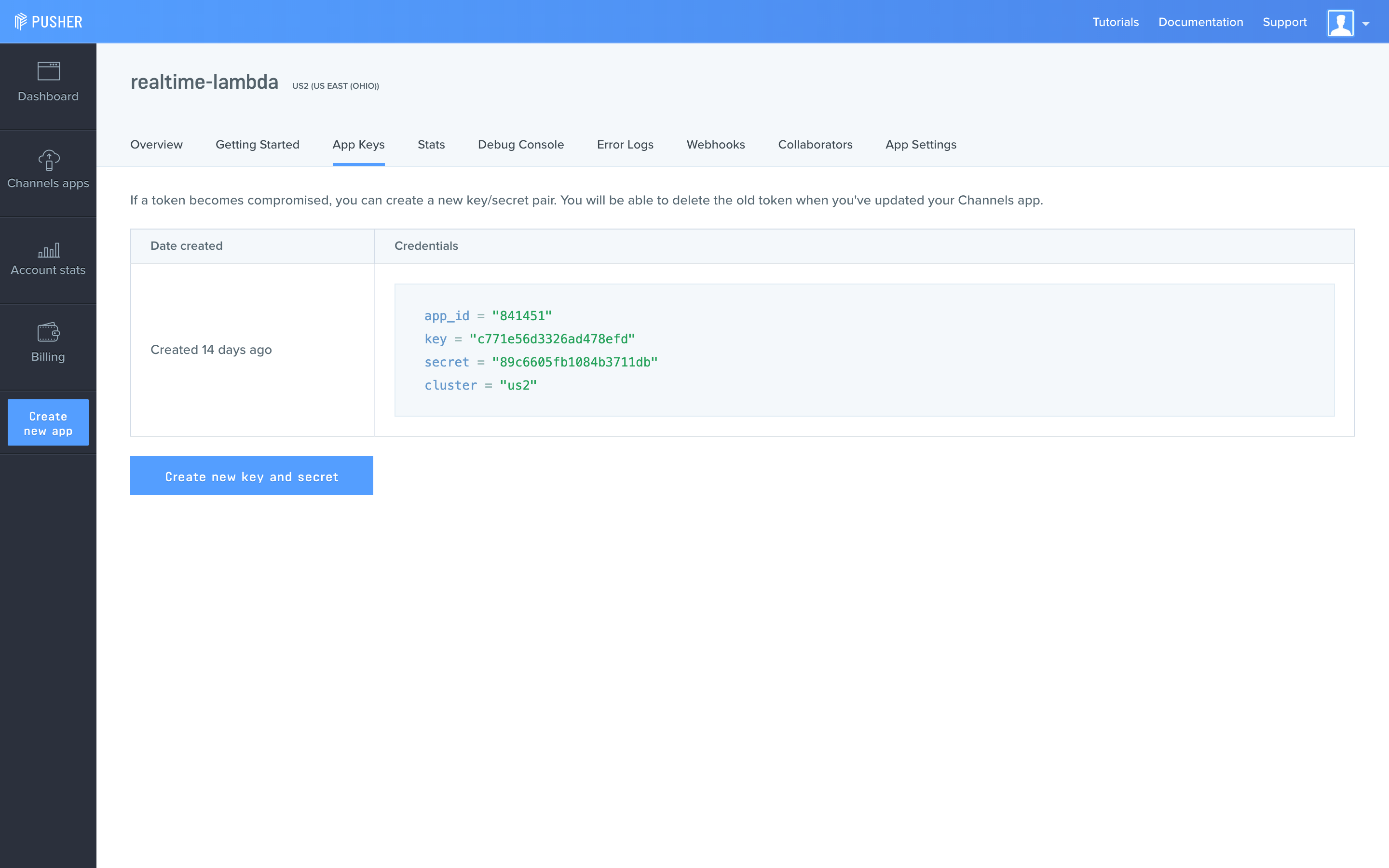Switch to the Getting Started tab
Viewport: 1389px width, 868px height.
pos(257,145)
